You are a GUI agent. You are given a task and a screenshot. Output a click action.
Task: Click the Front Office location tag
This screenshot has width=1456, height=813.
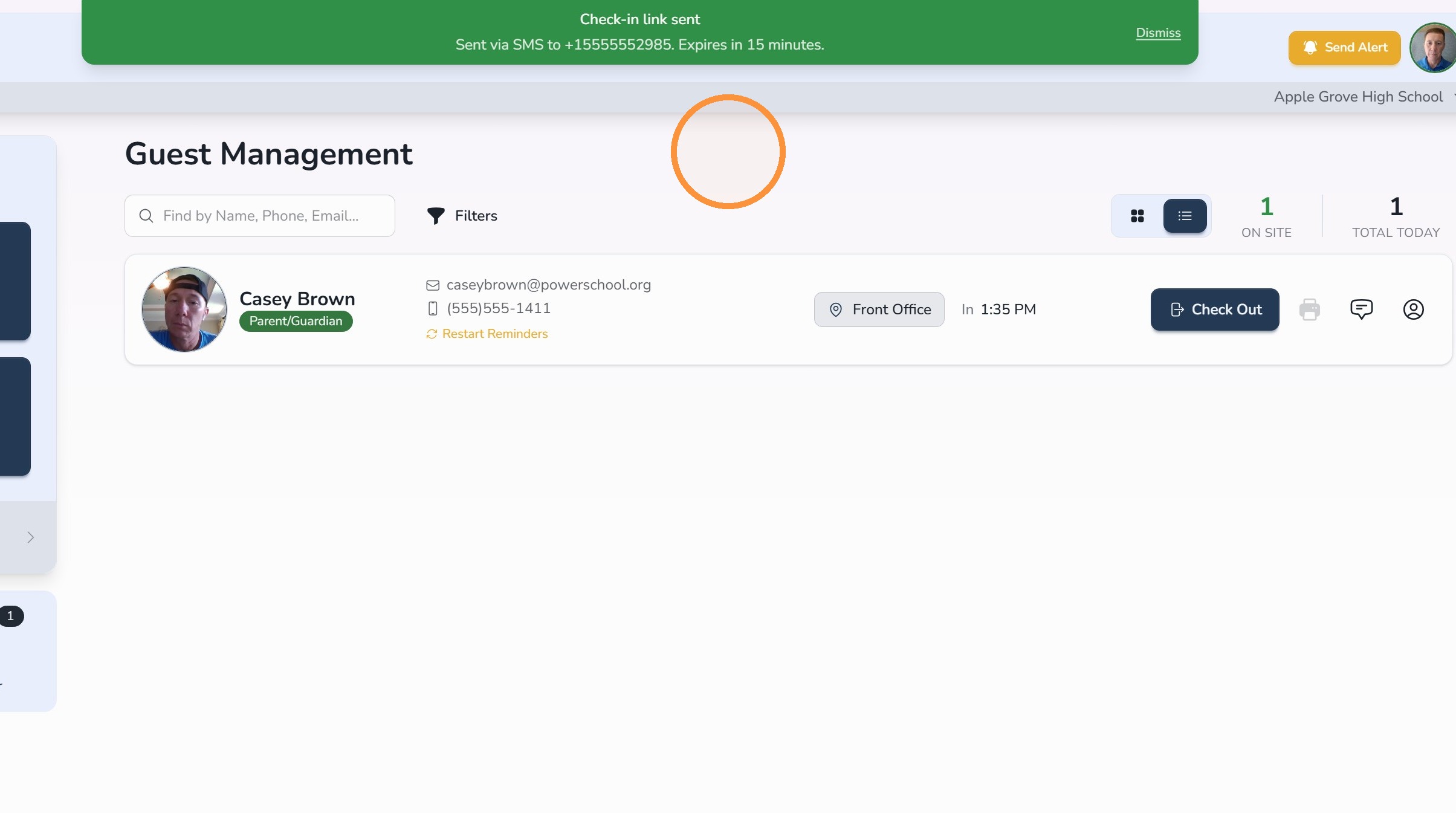[x=879, y=309]
